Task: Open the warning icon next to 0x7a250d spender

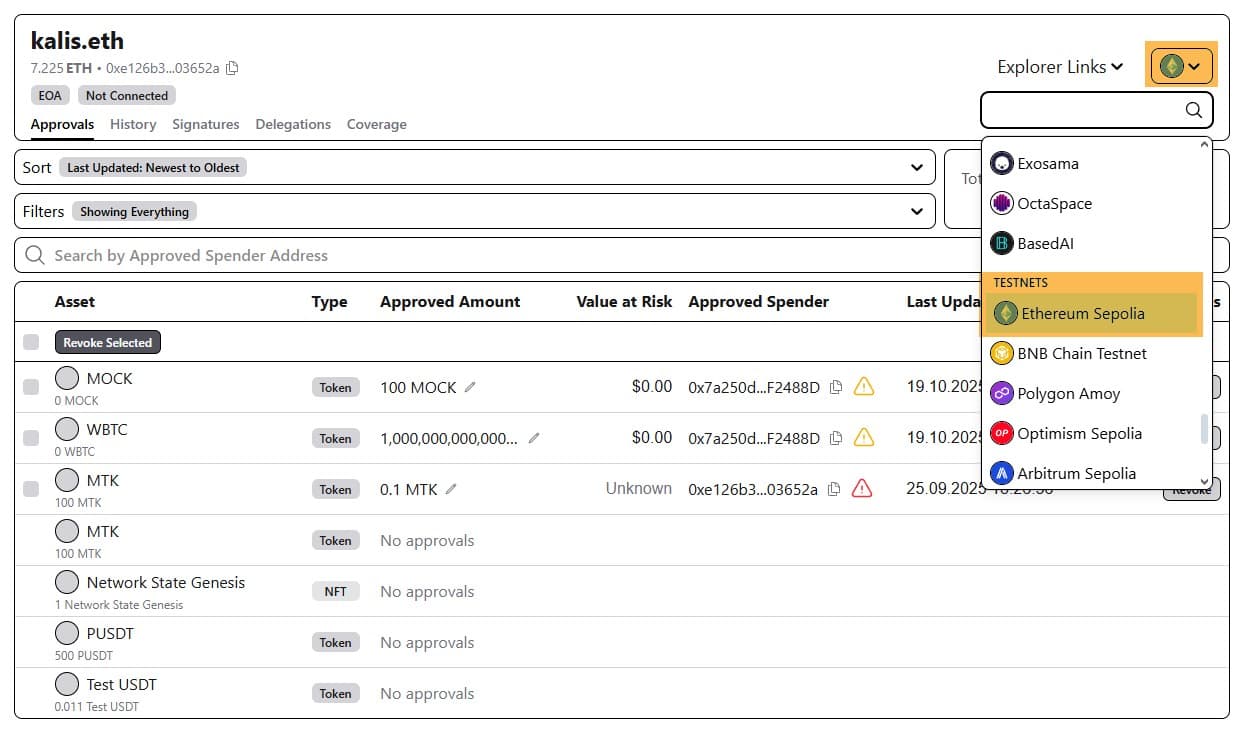Action: point(863,387)
